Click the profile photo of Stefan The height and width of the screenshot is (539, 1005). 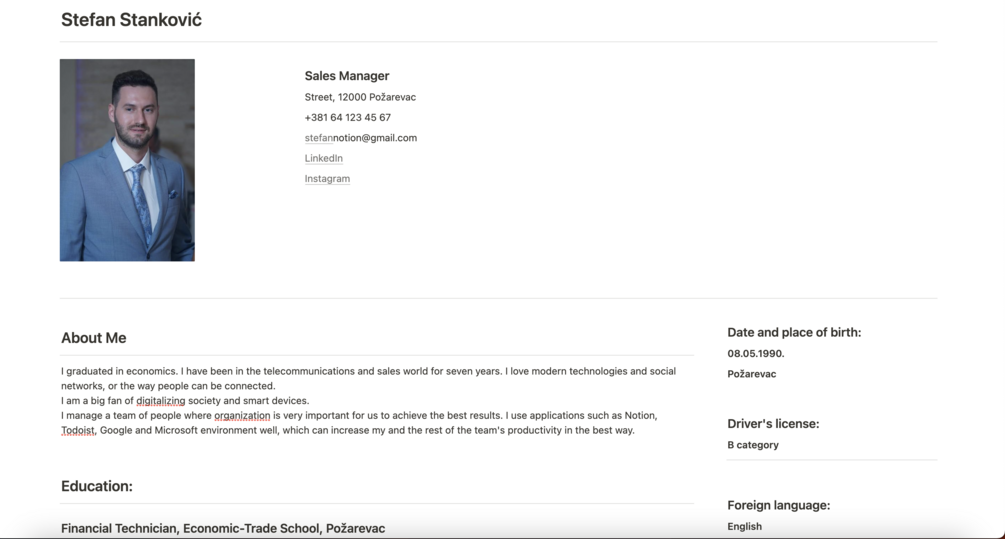click(128, 160)
